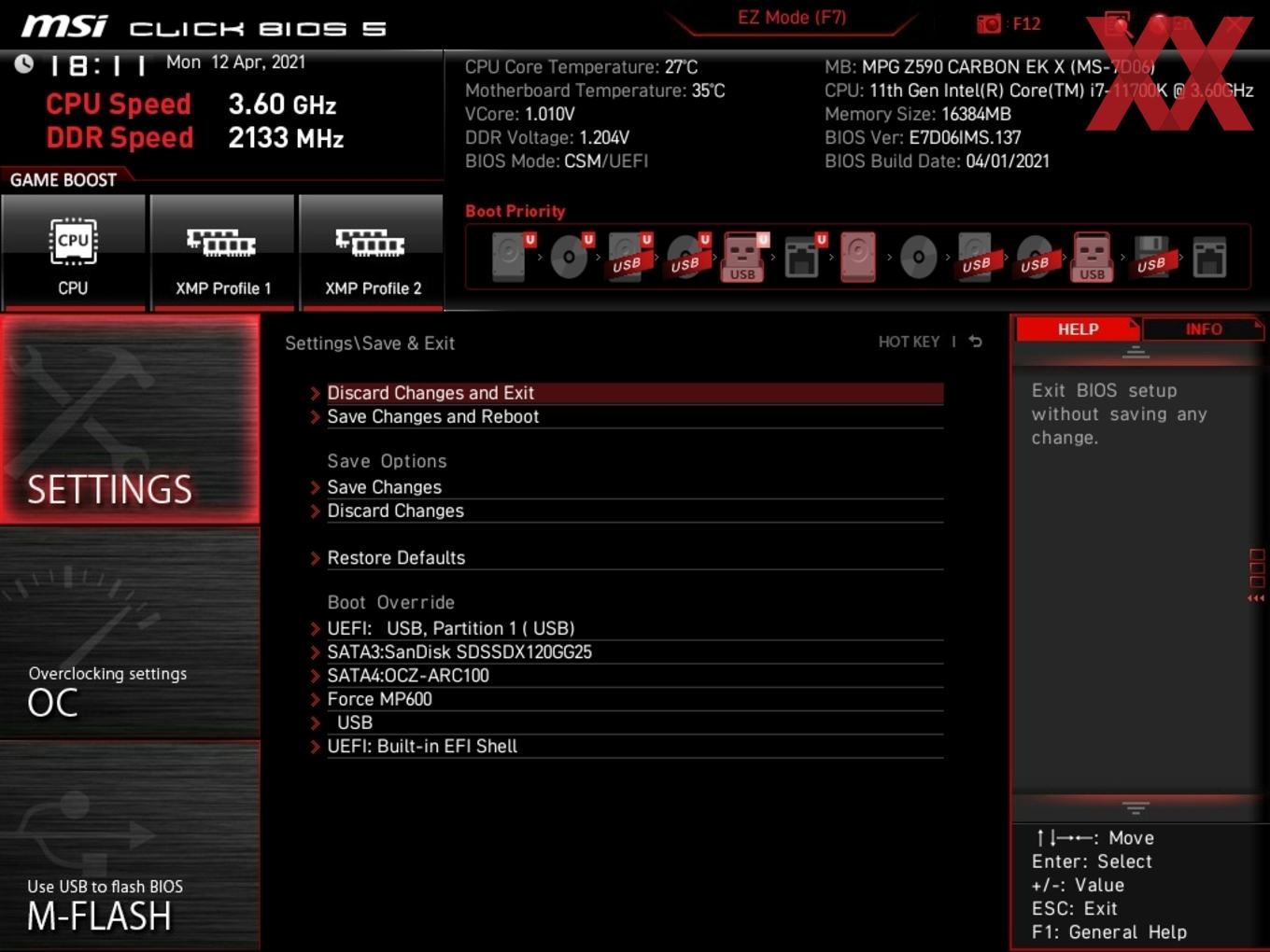
Task: Click the help panel's upper scroll handle
Action: click(1136, 353)
